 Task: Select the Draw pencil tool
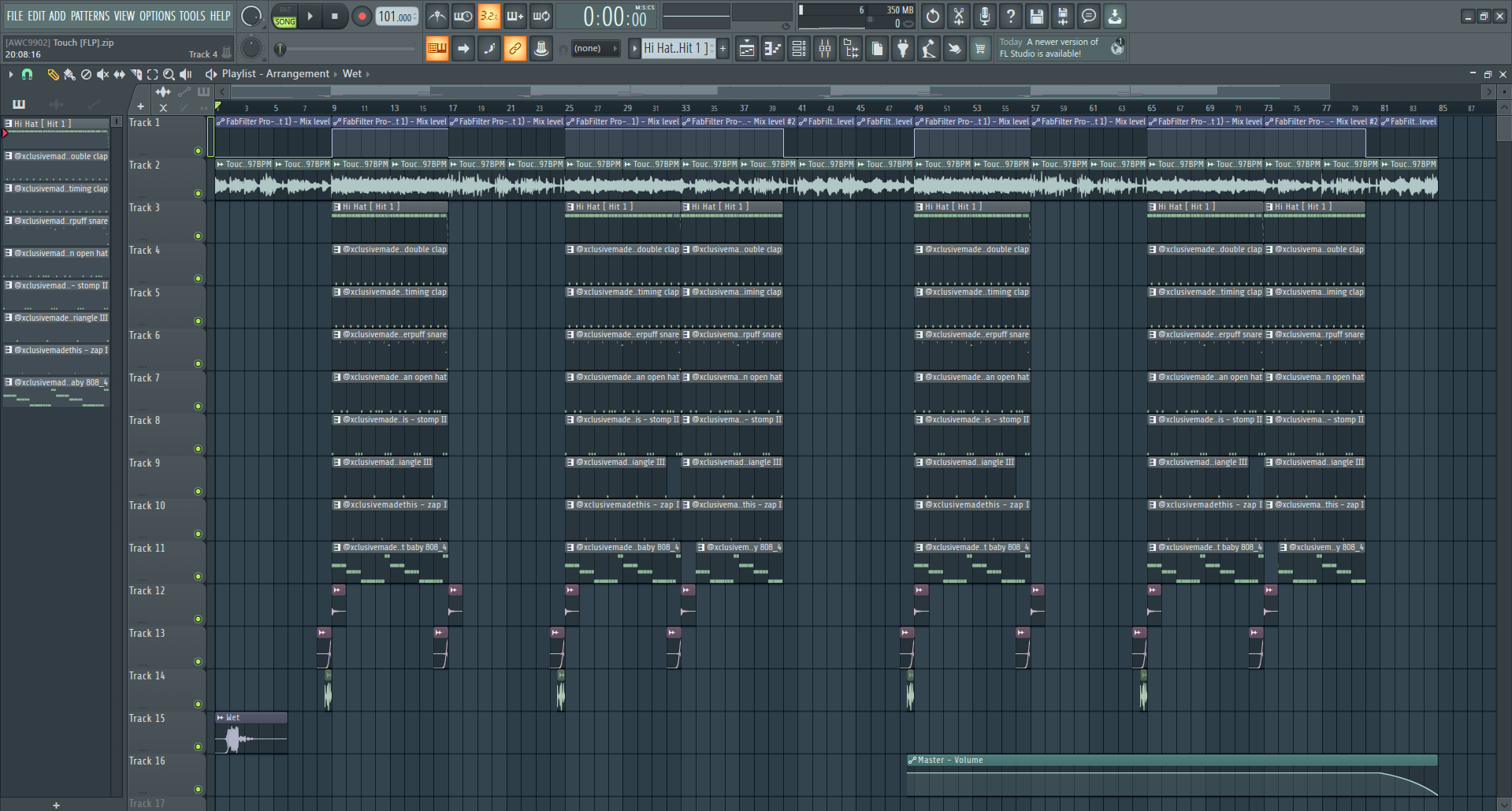[53, 74]
